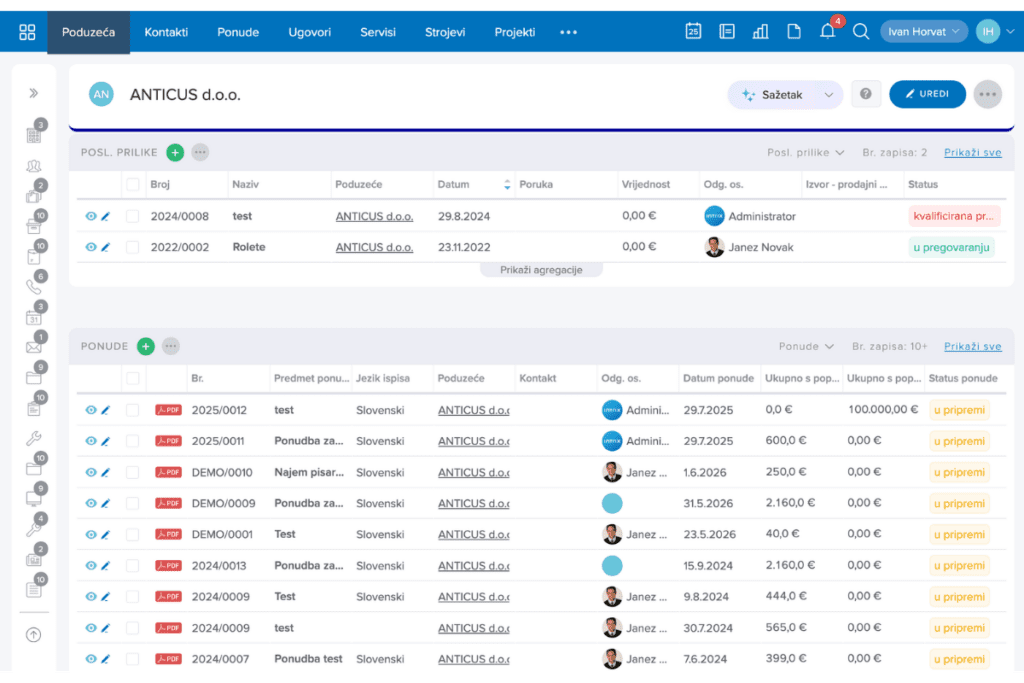Open the notifications bell
Screen dimensions: 1024x683
(x=827, y=31)
